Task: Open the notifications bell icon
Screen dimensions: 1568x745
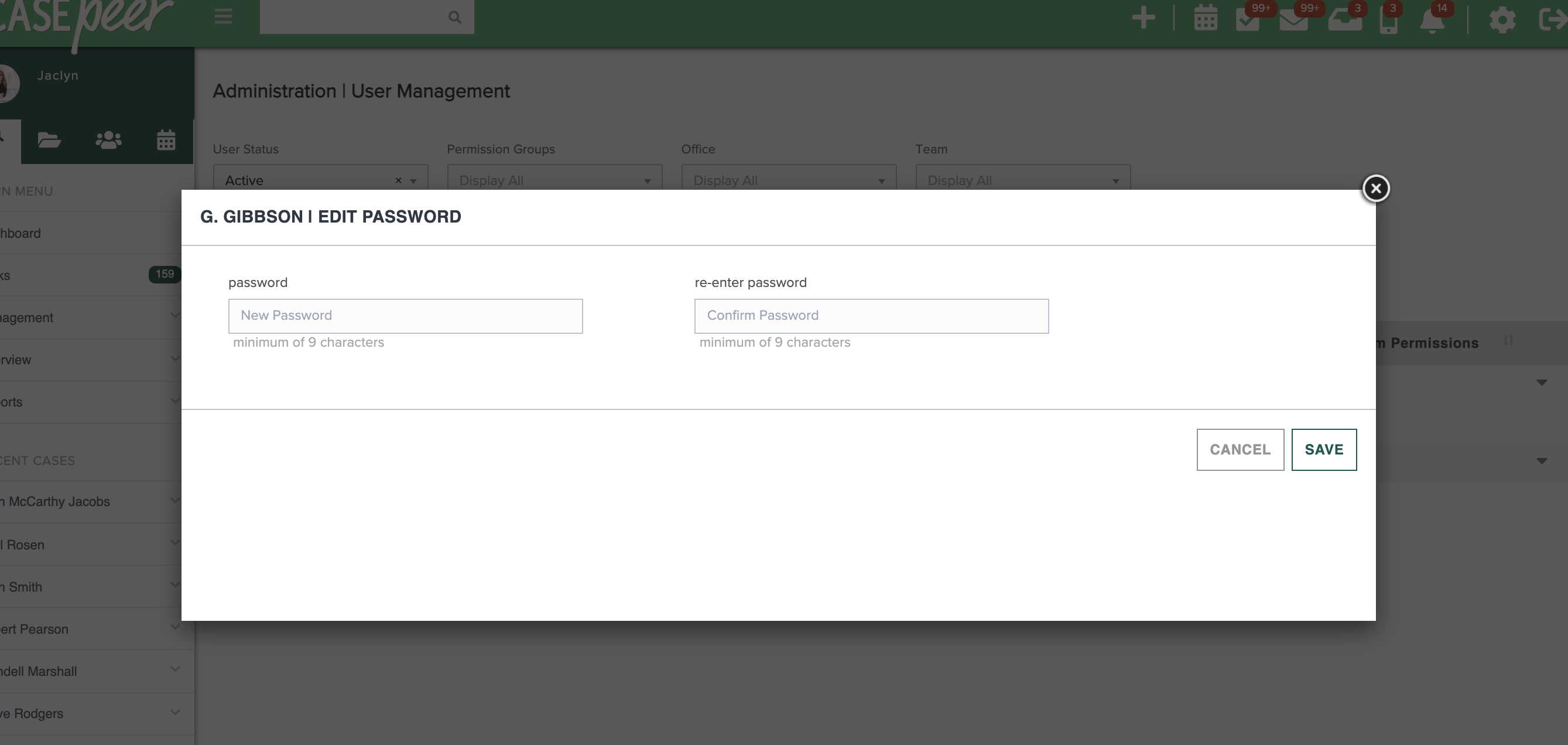Action: [x=1432, y=21]
